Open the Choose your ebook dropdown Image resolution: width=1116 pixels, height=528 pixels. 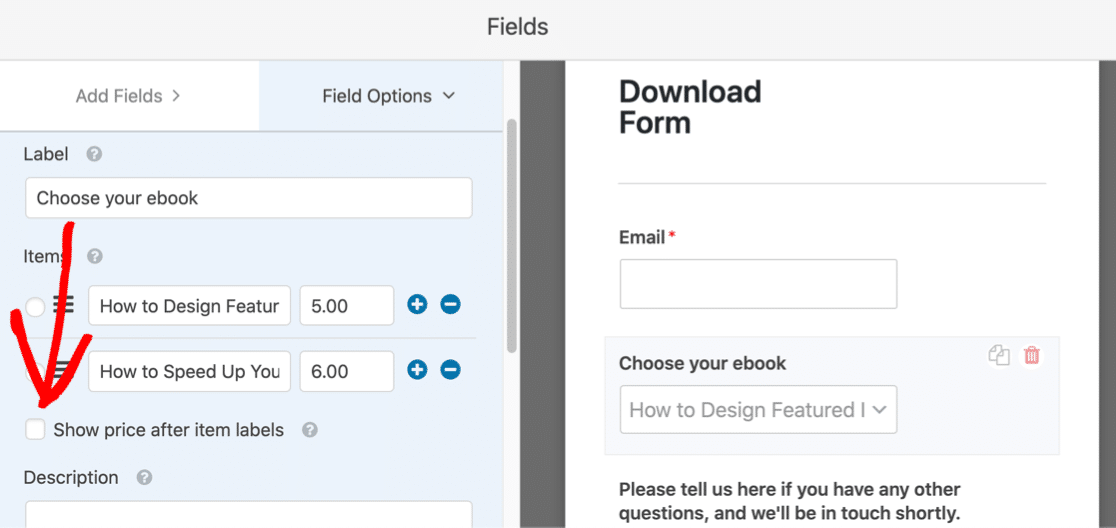point(758,410)
